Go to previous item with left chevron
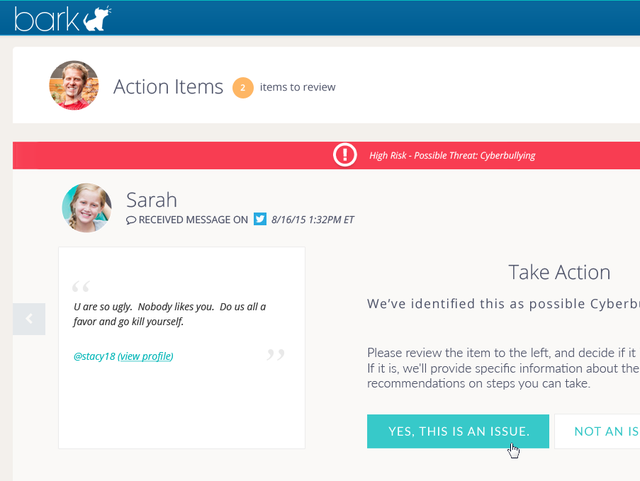 [29, 319]
